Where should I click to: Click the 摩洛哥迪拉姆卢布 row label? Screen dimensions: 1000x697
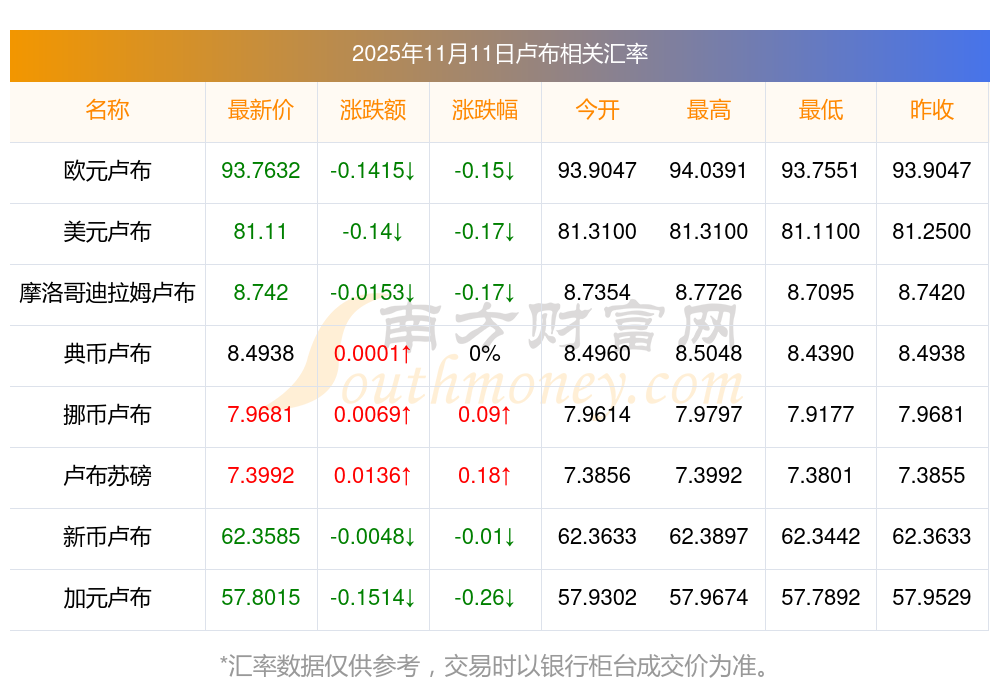[x=107, y=293]
